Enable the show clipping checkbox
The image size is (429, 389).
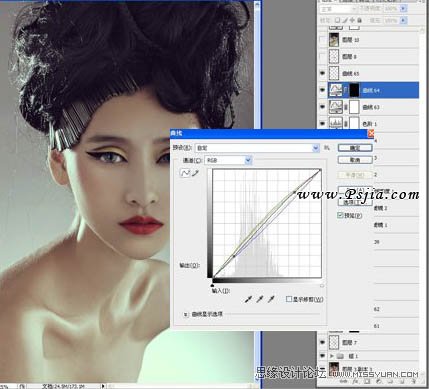point(289,299)
